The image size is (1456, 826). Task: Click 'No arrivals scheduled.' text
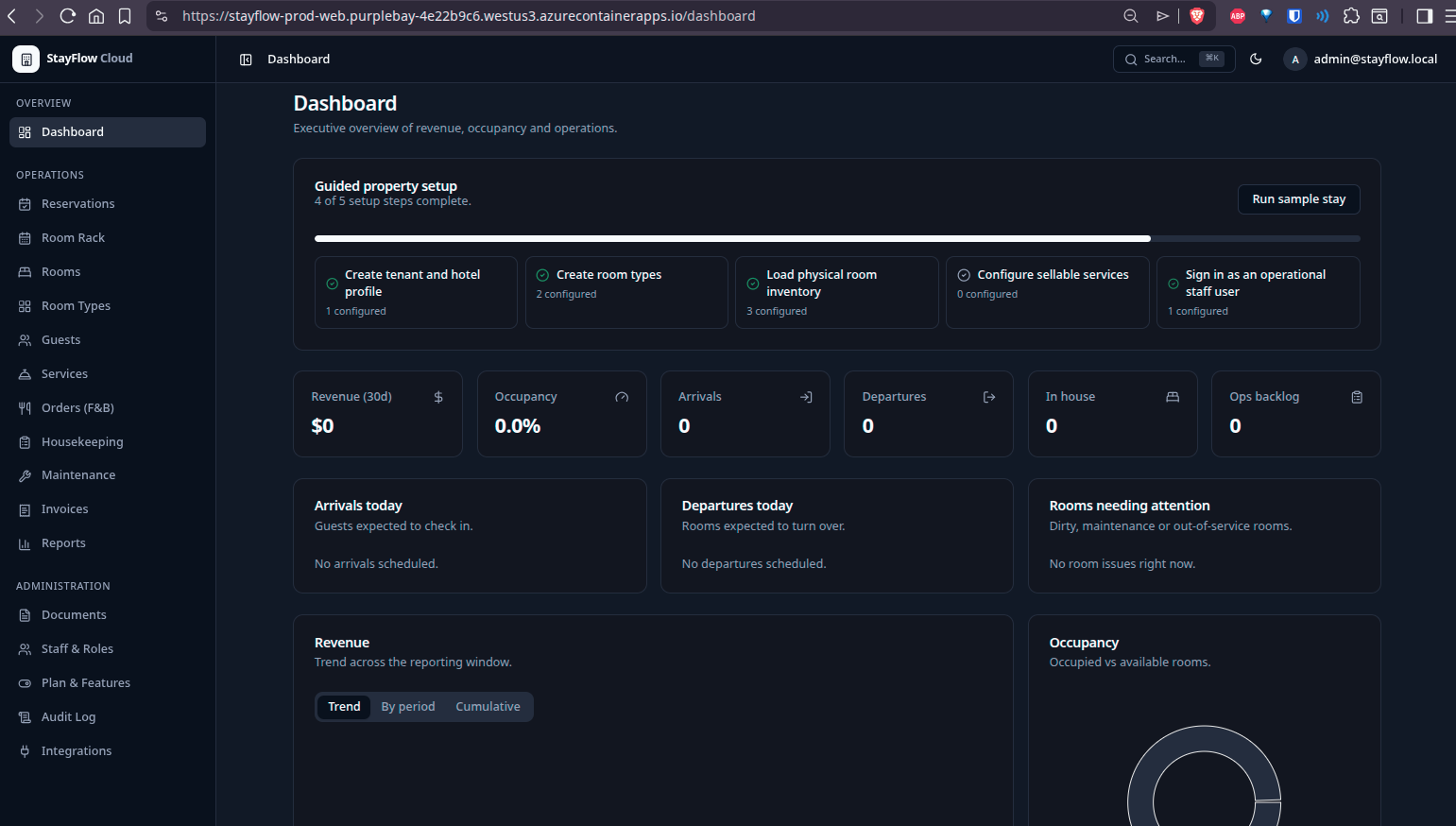pyautogui.click(x=376, y=564)
